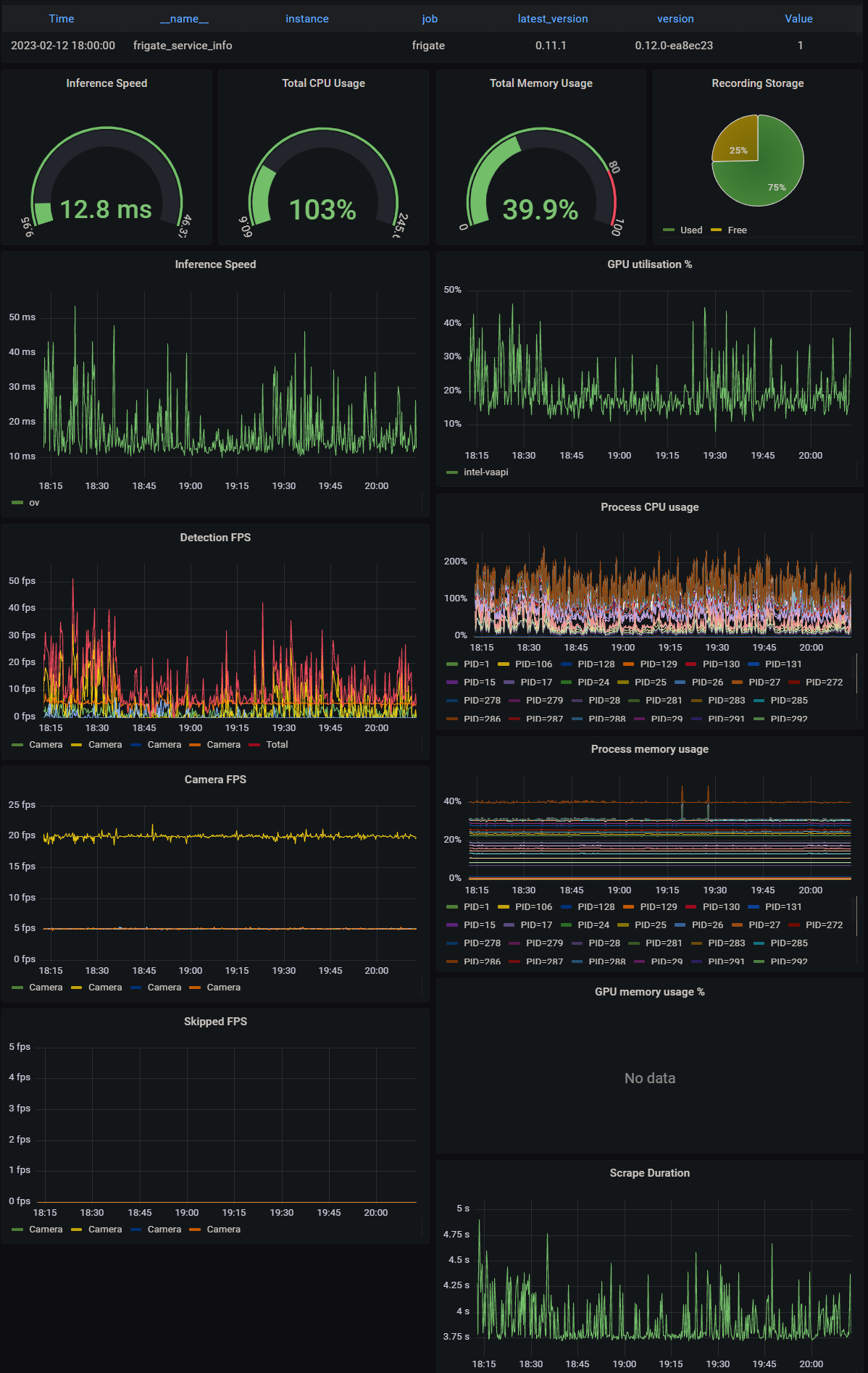Open the Scrape Duration panel title menu

click(649, 1173)
